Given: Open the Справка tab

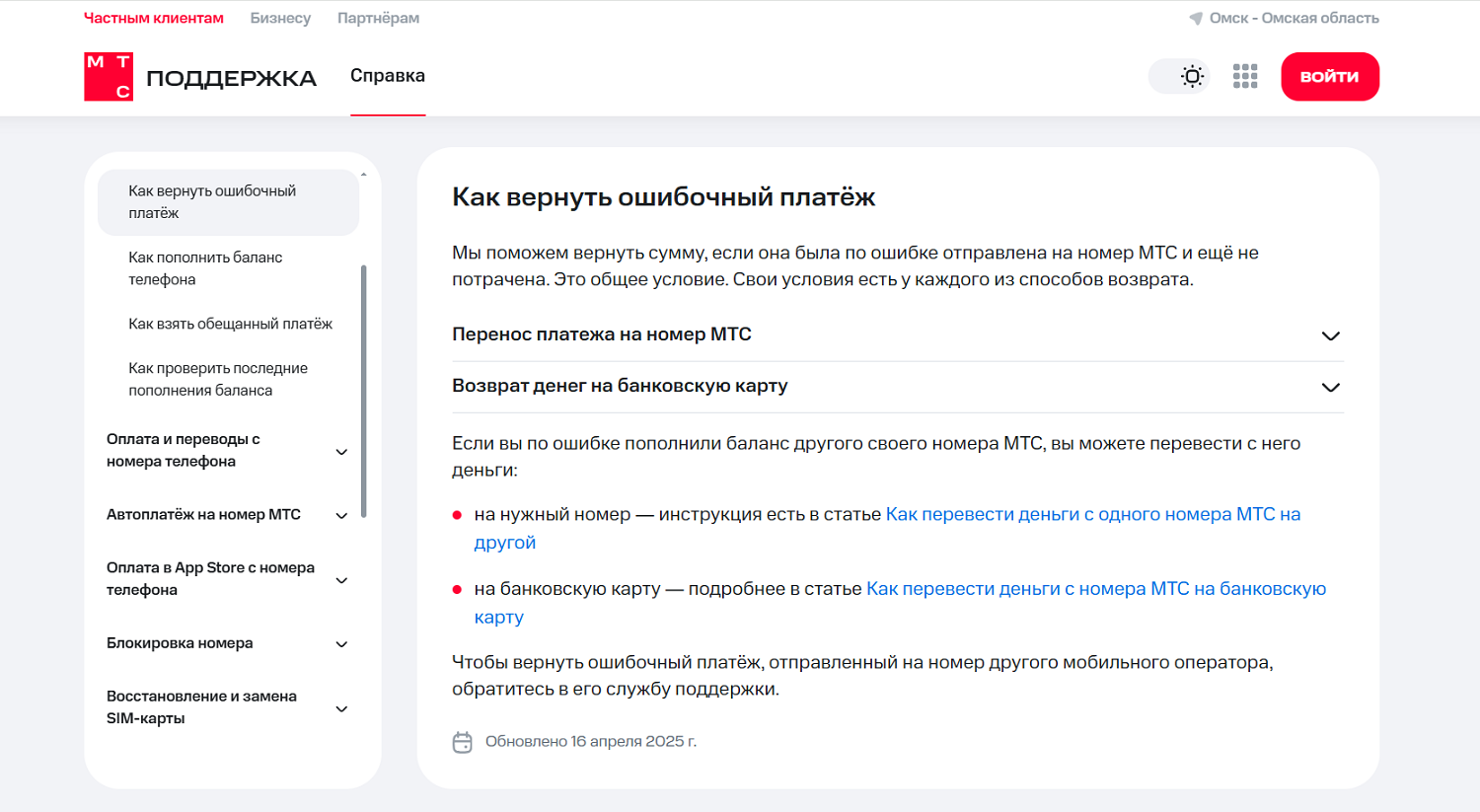Looking at the screenshot, I should (x=388, y=76).
